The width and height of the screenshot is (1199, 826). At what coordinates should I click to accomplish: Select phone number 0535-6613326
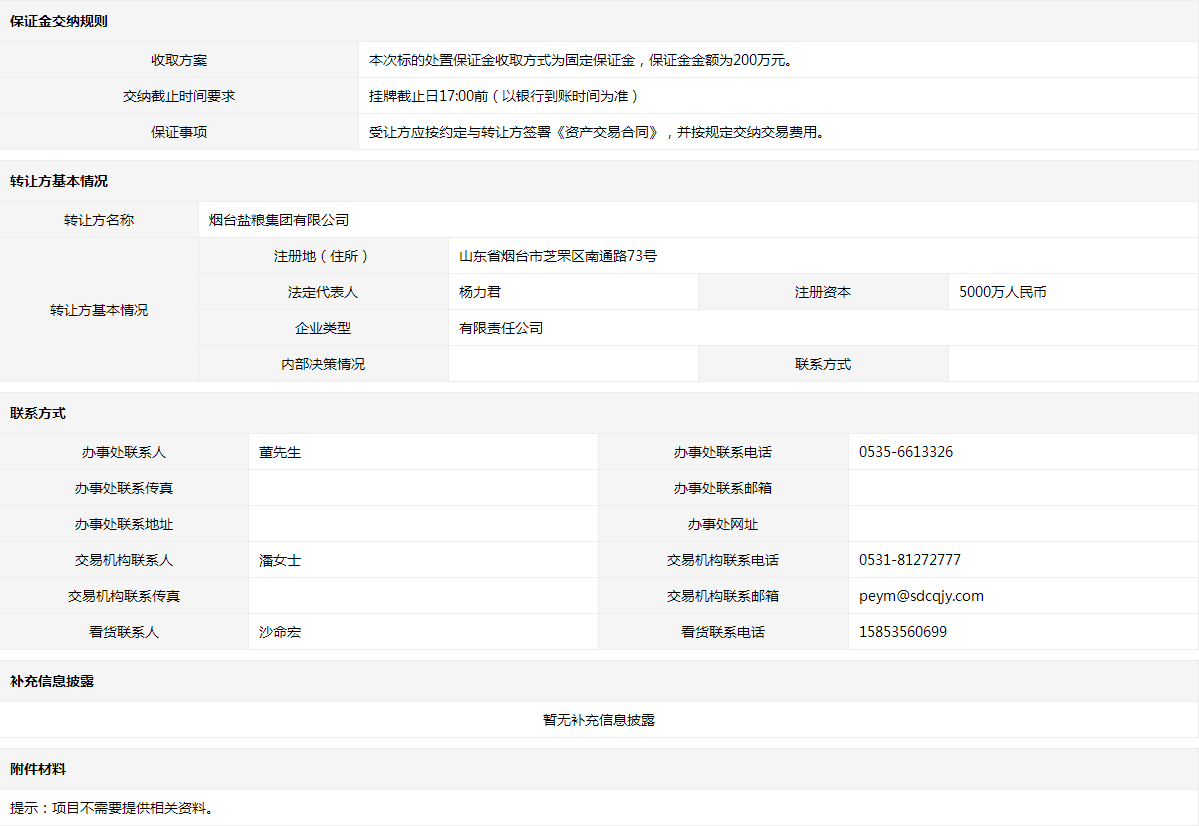click(x=906, y=452)
